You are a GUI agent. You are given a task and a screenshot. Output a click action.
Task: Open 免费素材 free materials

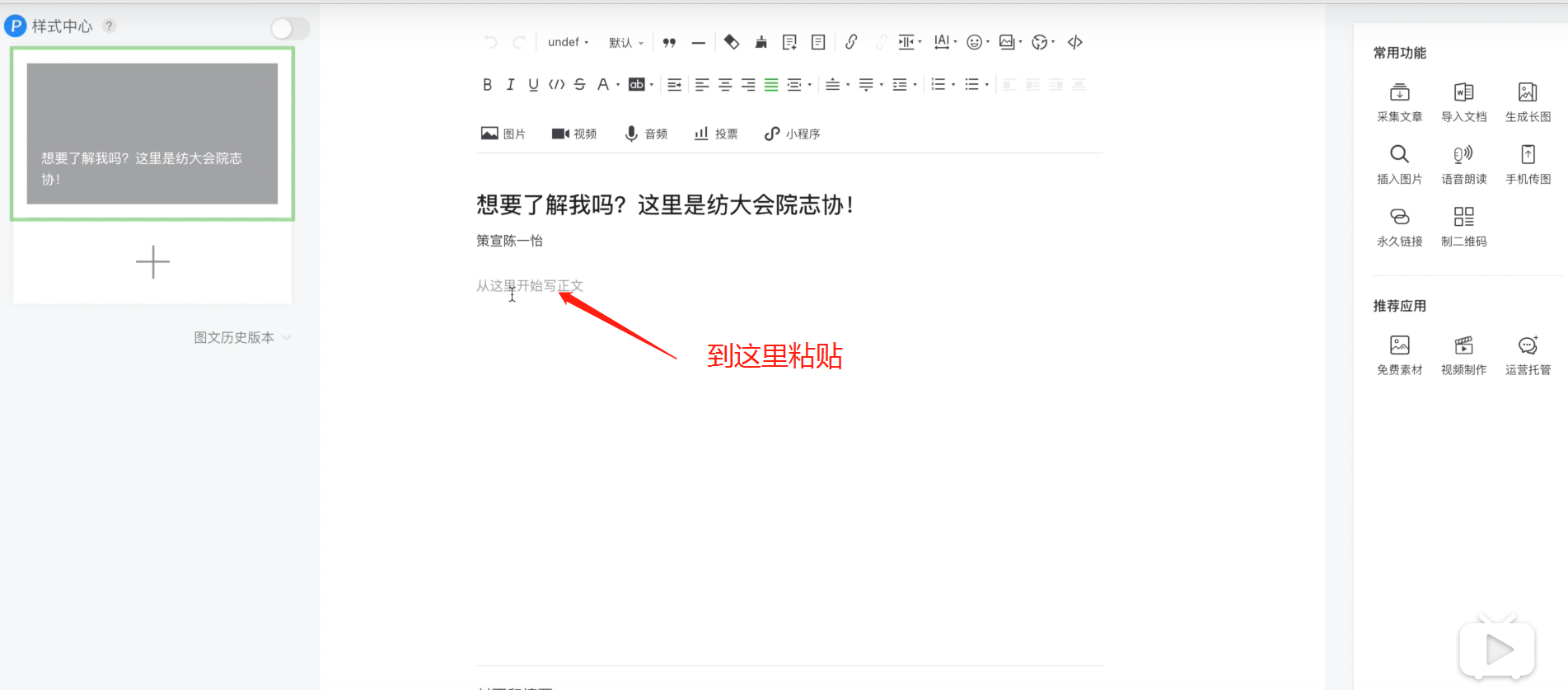[x=1400, y=355]
